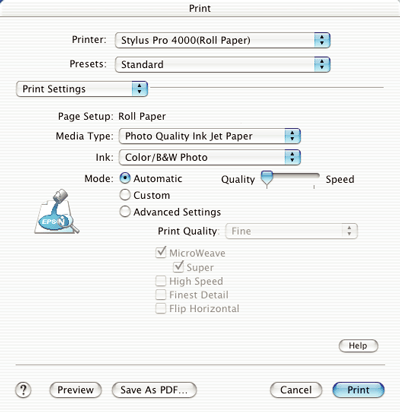Select the Custom mode radio button

coord(125,195)
